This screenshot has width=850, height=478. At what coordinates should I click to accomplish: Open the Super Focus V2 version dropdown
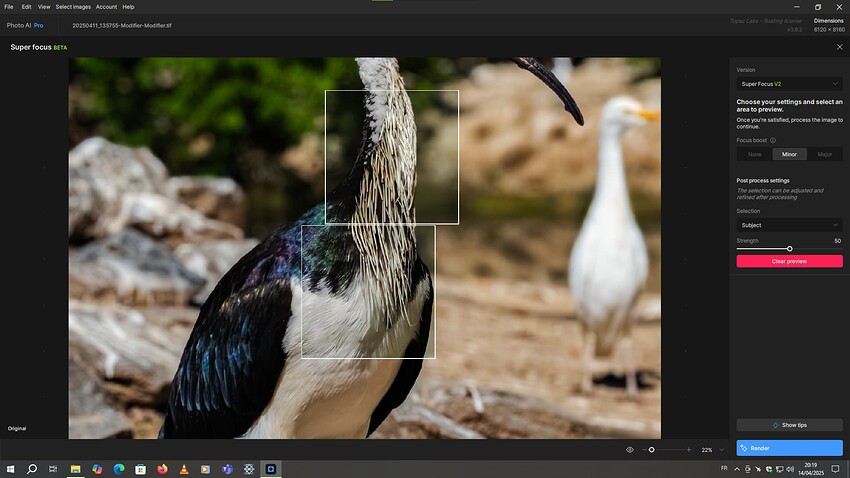(x=789, y=84)
